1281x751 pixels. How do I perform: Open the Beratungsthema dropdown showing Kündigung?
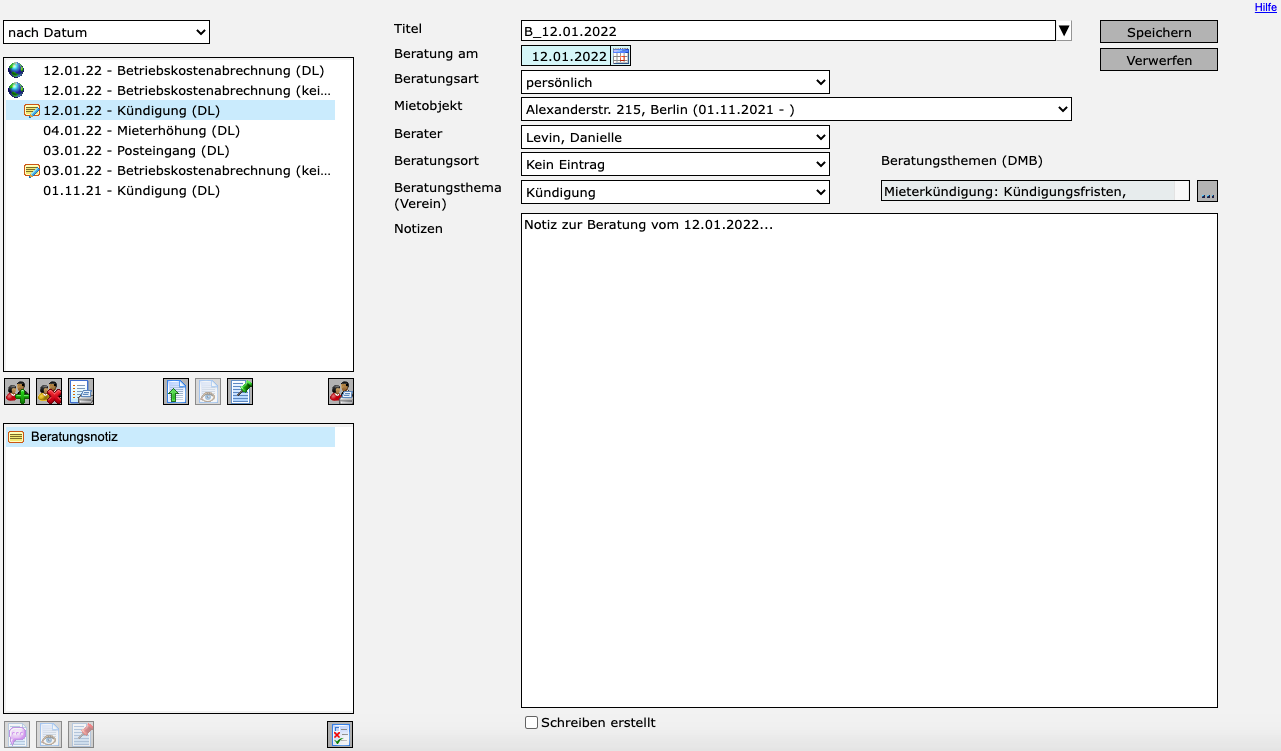point(675,192)
